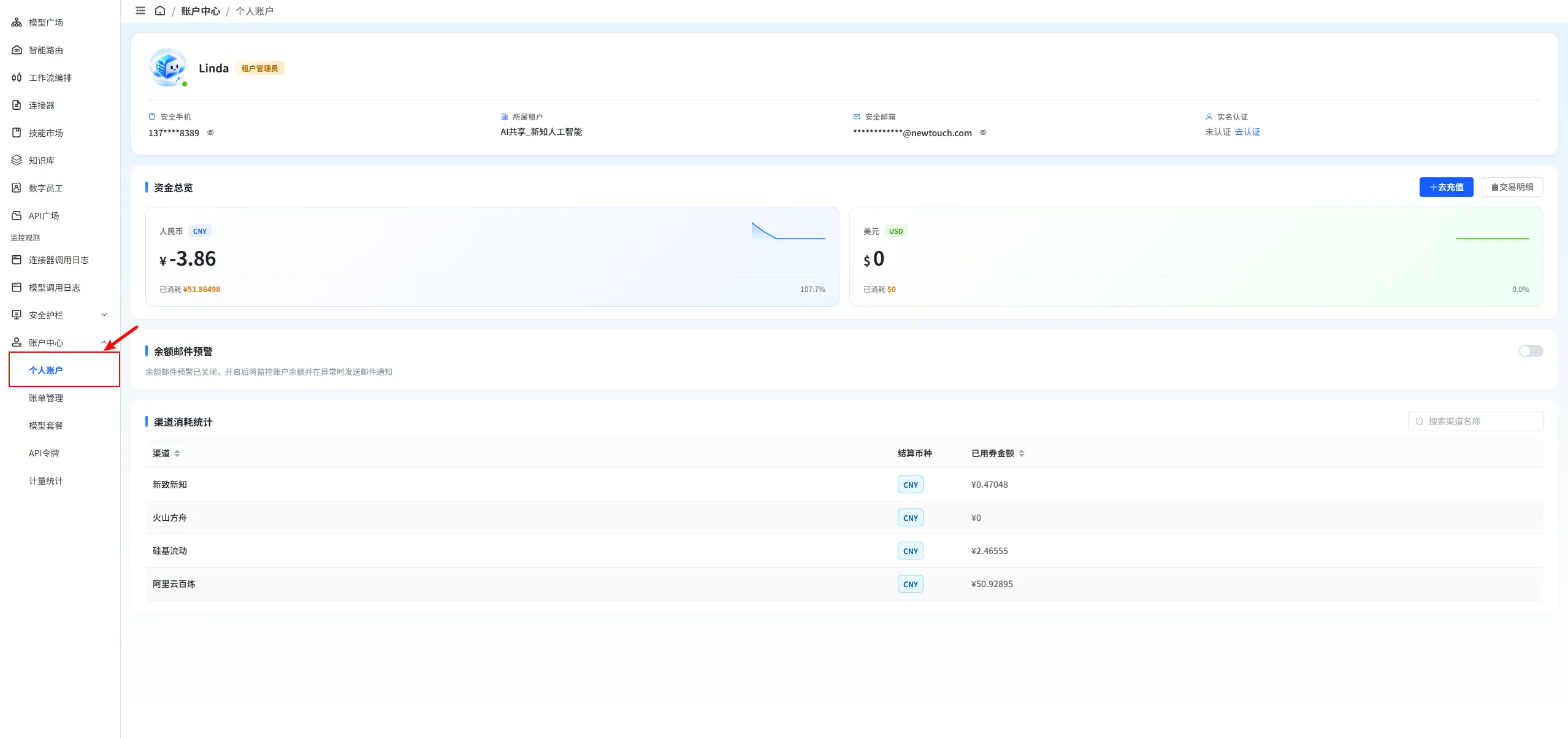
Task: Reveal the masked phone number 137****8389
Action: (210, 133)
